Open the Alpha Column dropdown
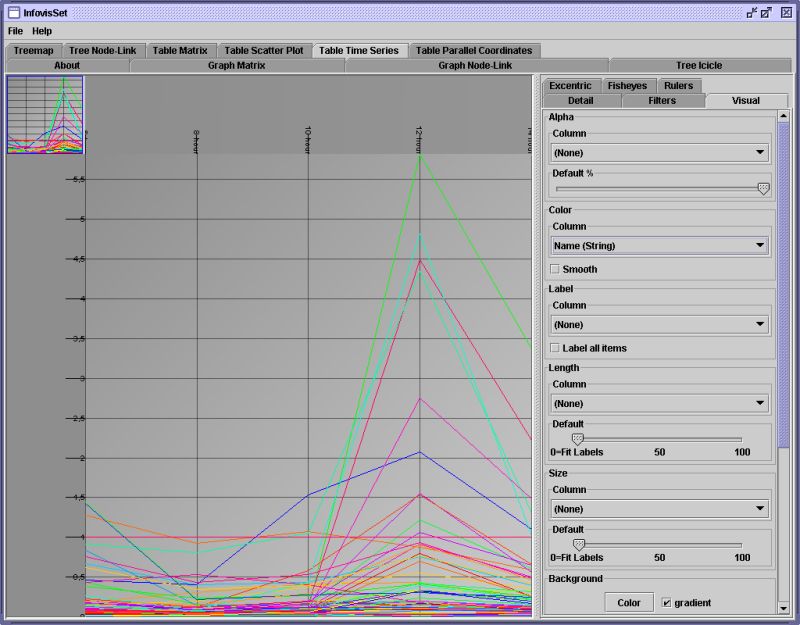 [660, 152]
